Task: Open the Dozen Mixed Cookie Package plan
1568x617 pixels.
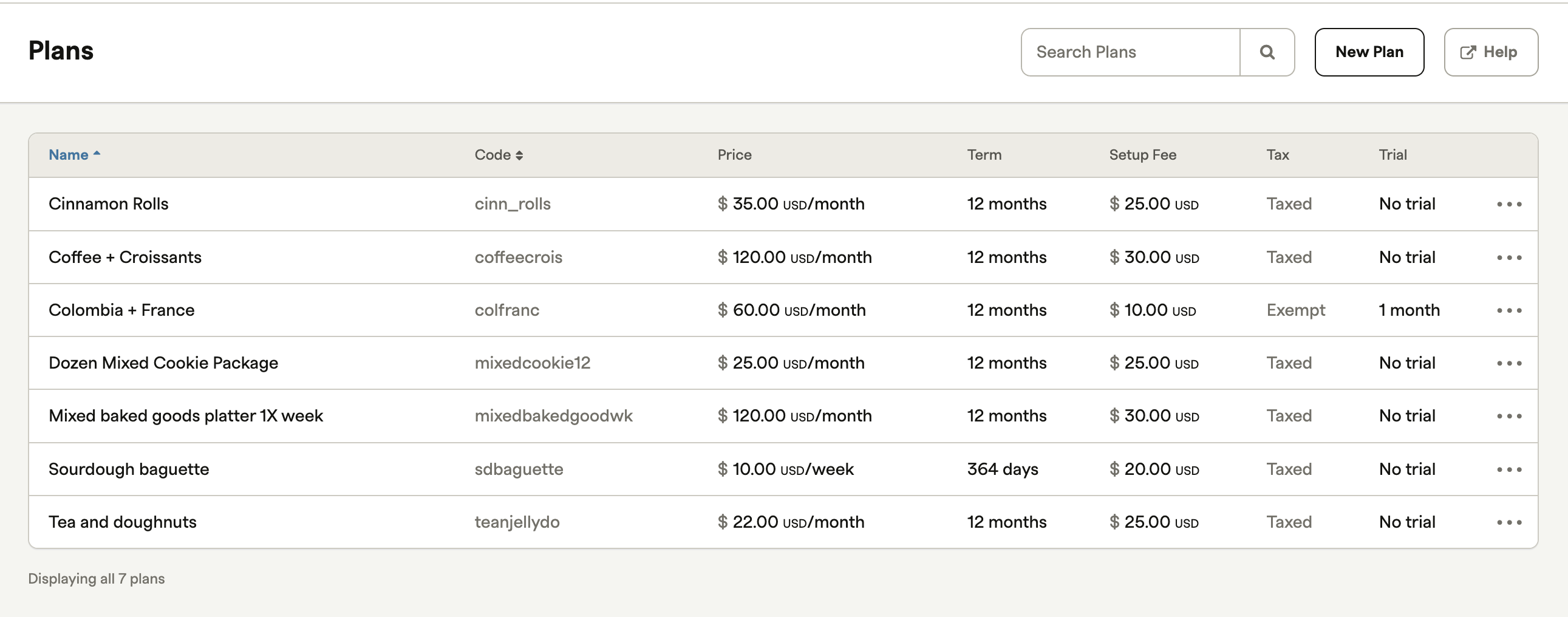Action: click(x=163, y=363)
